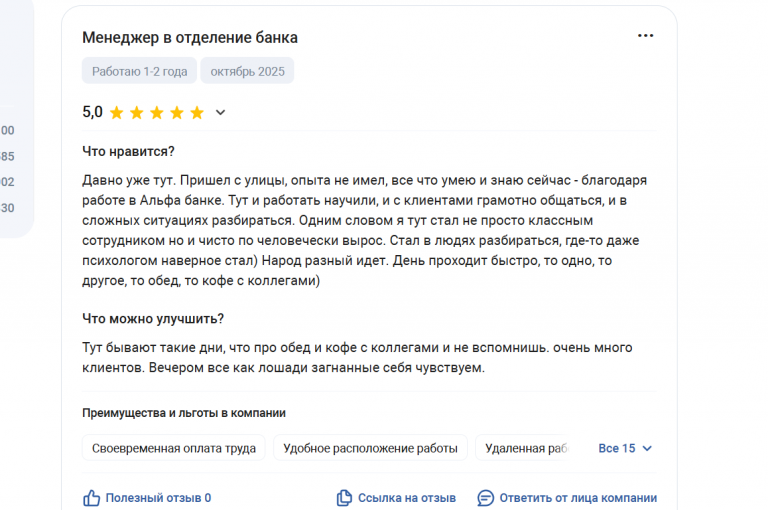This screenshot has width=768, height=510.
Task: Open 'Ответить от лица компании' reply link
Action: [x=578, y=498]
